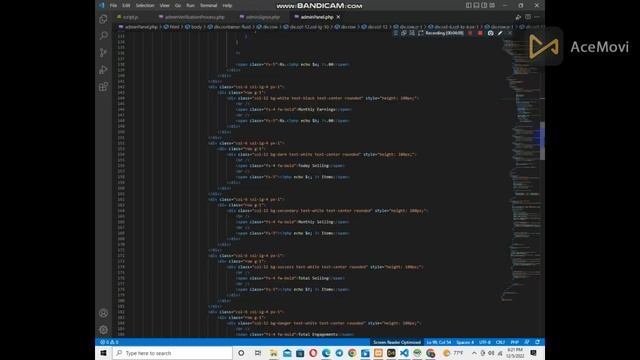
Task: Open errors and warnings status item
Action: (x=109, y=342)
